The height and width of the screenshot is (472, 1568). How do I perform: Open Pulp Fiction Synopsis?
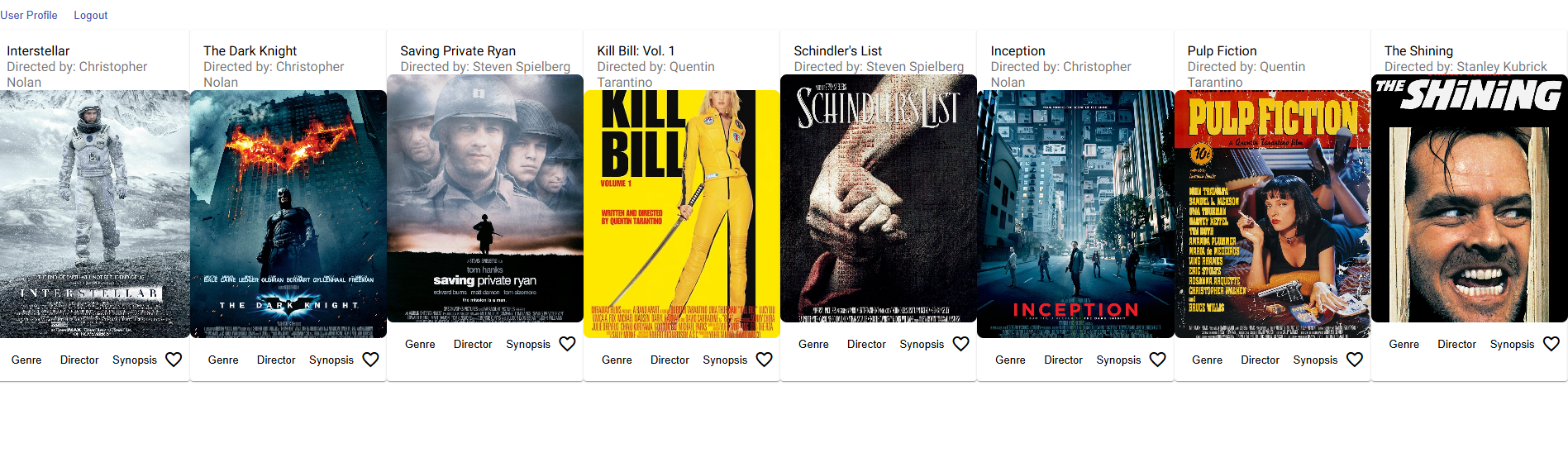[x=1315, y=360]
